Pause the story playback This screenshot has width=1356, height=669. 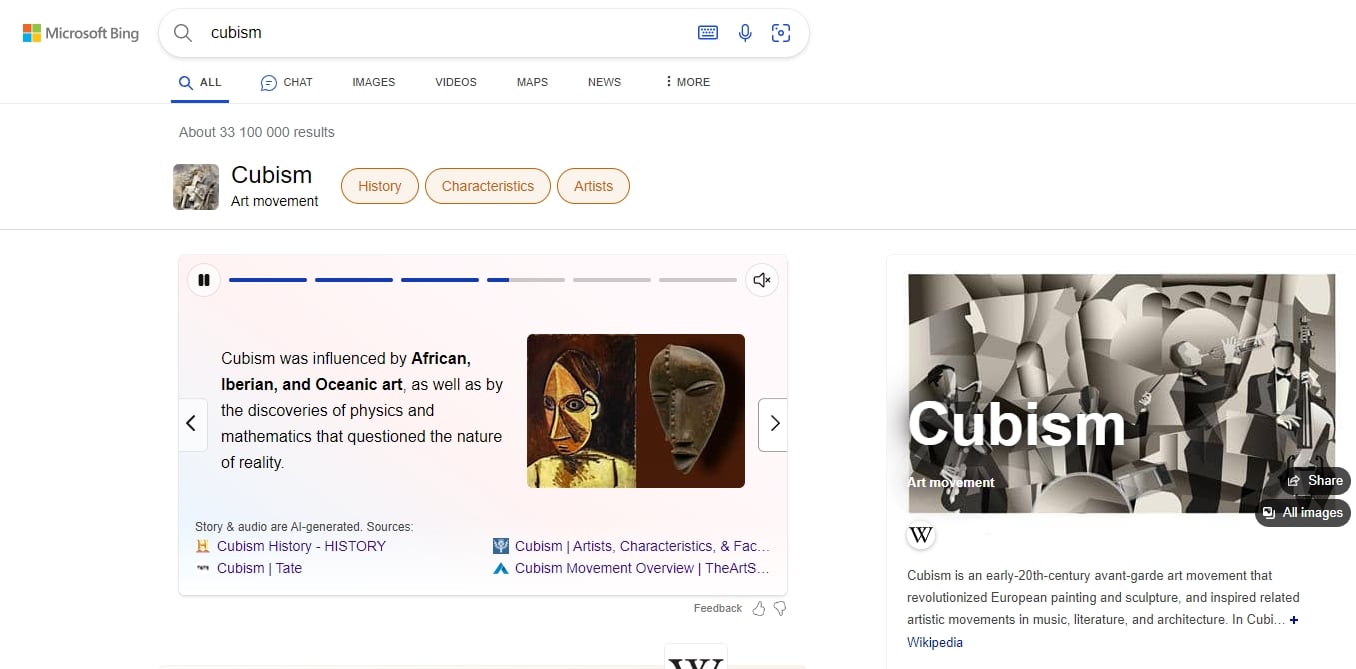click(x=204, y=280)
